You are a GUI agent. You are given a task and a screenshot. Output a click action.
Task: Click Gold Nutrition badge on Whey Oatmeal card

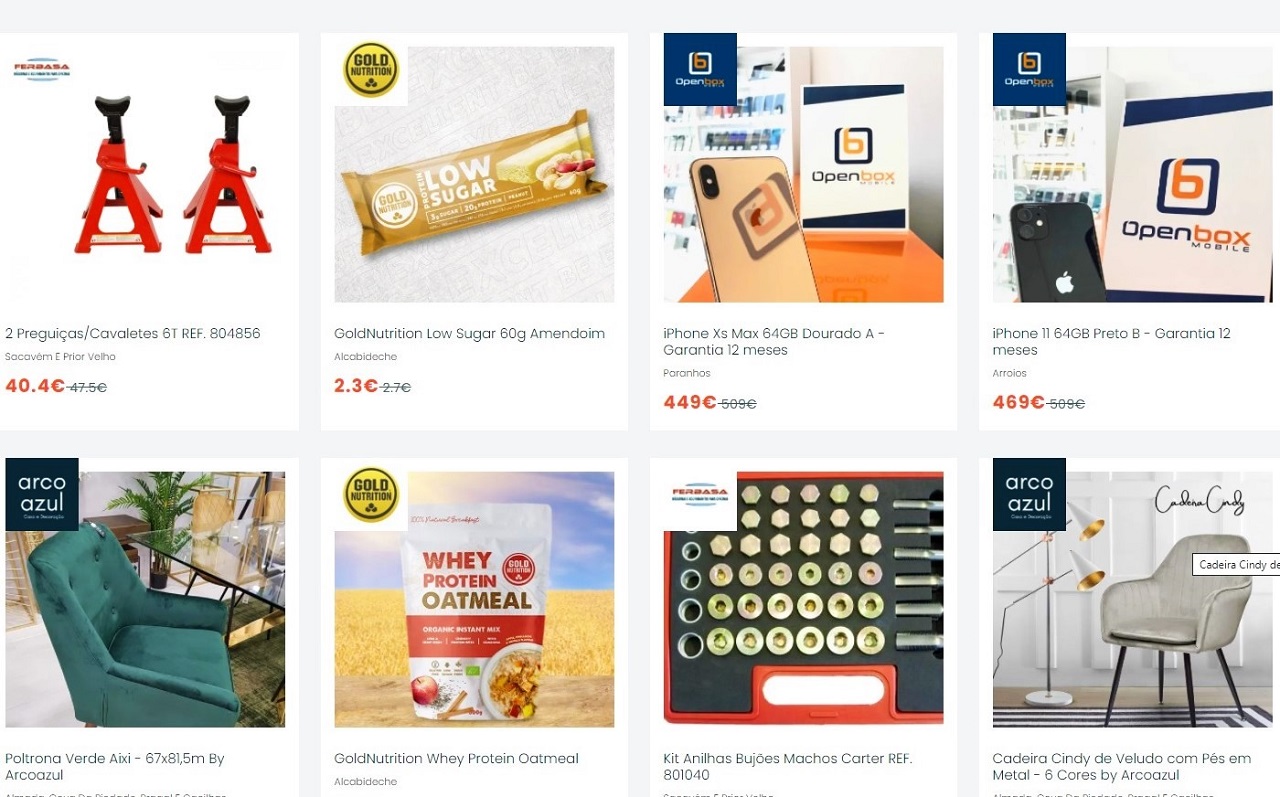pos(371,494)
